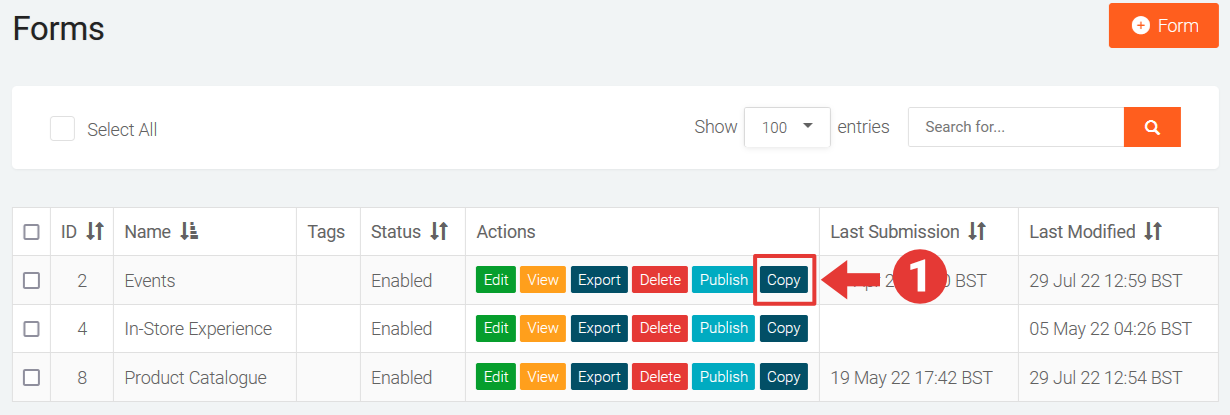Open the Show entries count dropdown

click(787, 127)
